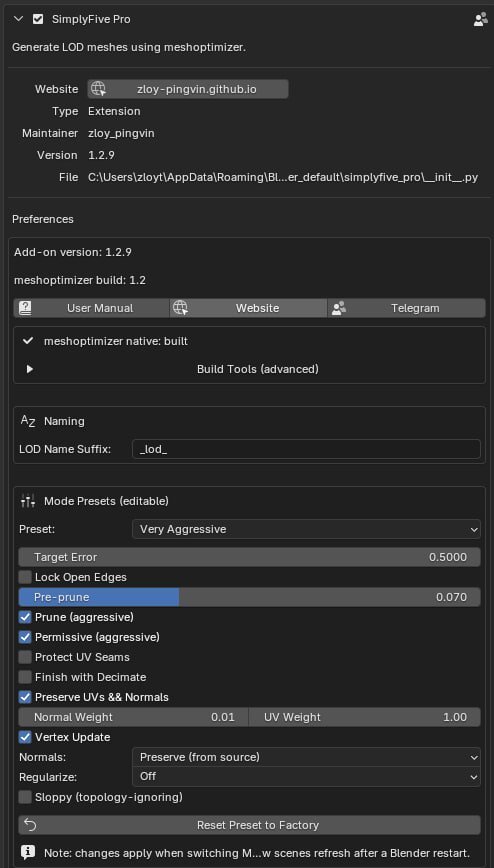Click the info icon beside the note
Screen dimensions: 494x868
[x=28, y=852]
